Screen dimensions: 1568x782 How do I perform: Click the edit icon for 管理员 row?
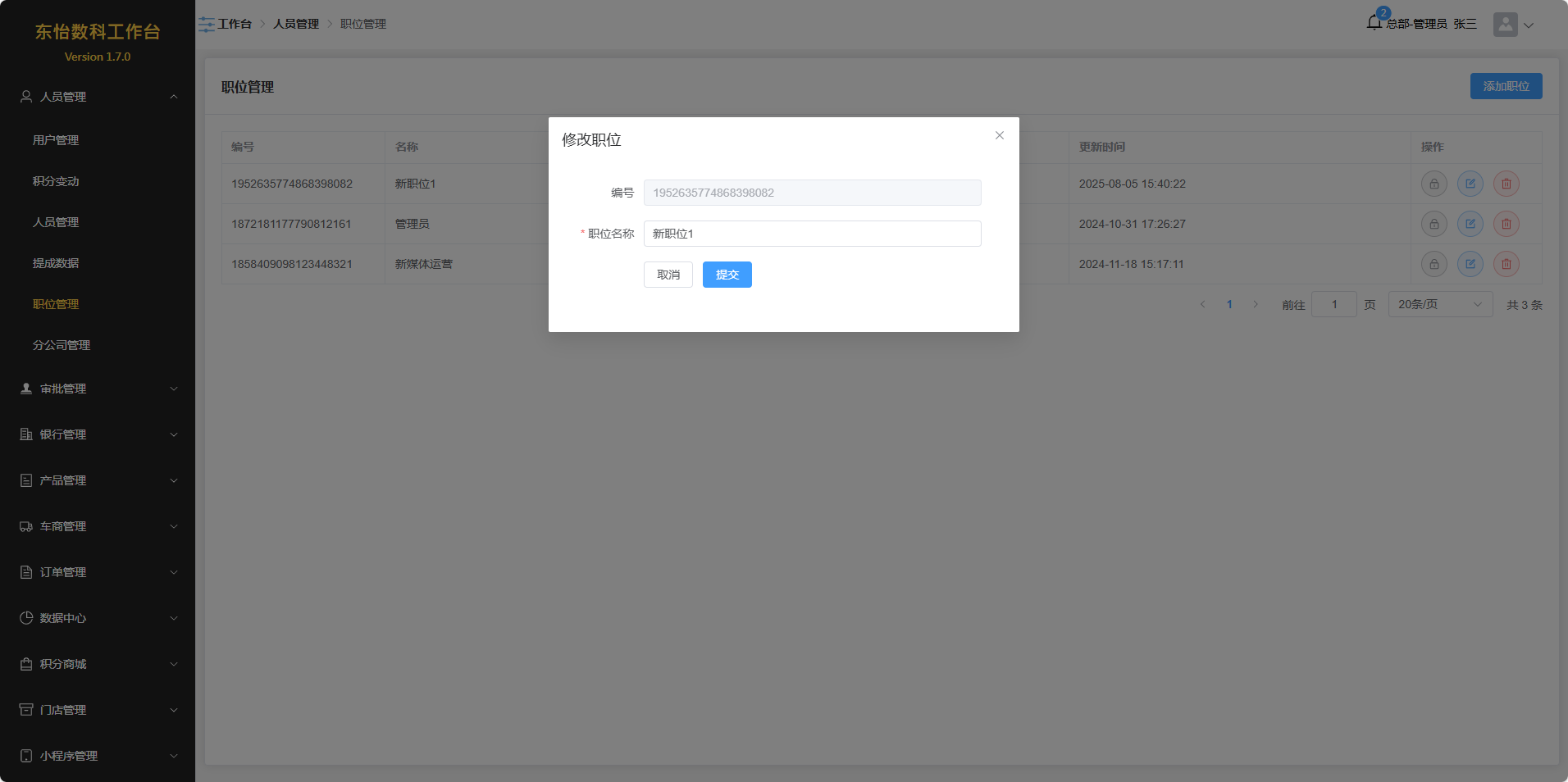[1470, 224]
